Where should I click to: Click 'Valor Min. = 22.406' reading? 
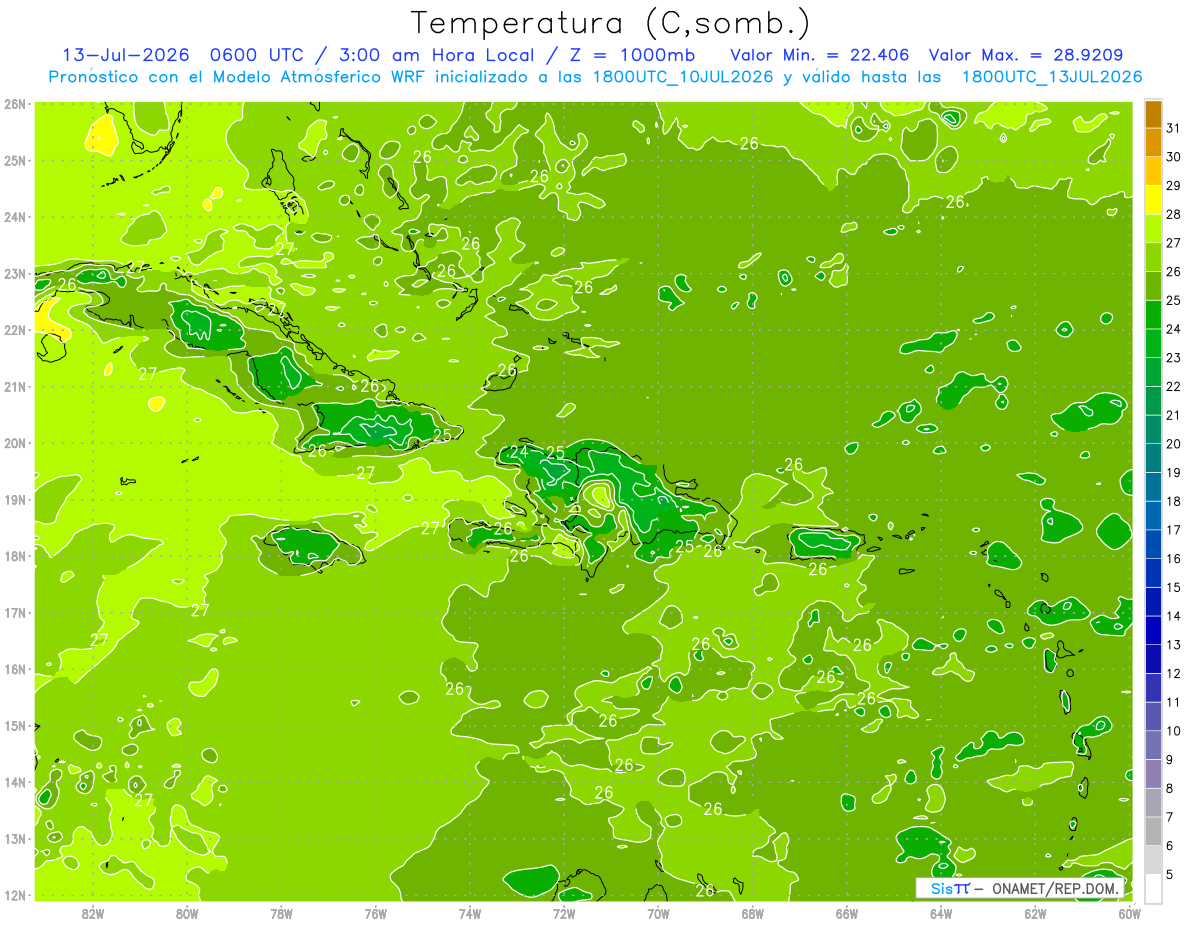click(822, 54)
